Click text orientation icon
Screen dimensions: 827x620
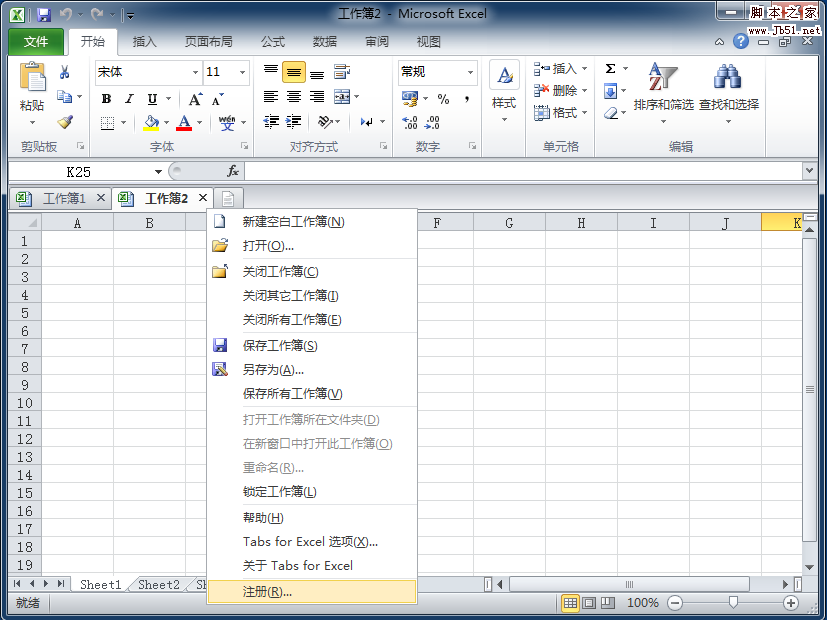[x=325, y=122]
